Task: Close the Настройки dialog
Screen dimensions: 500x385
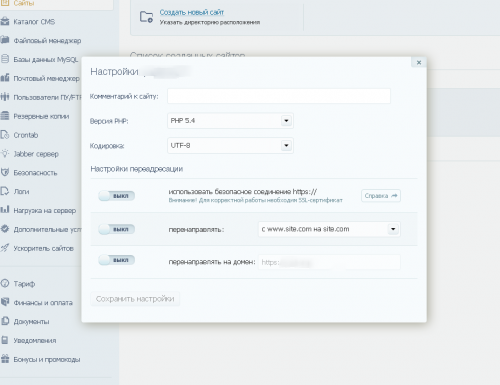Action: pyautogui.click(x=419, y=62)
